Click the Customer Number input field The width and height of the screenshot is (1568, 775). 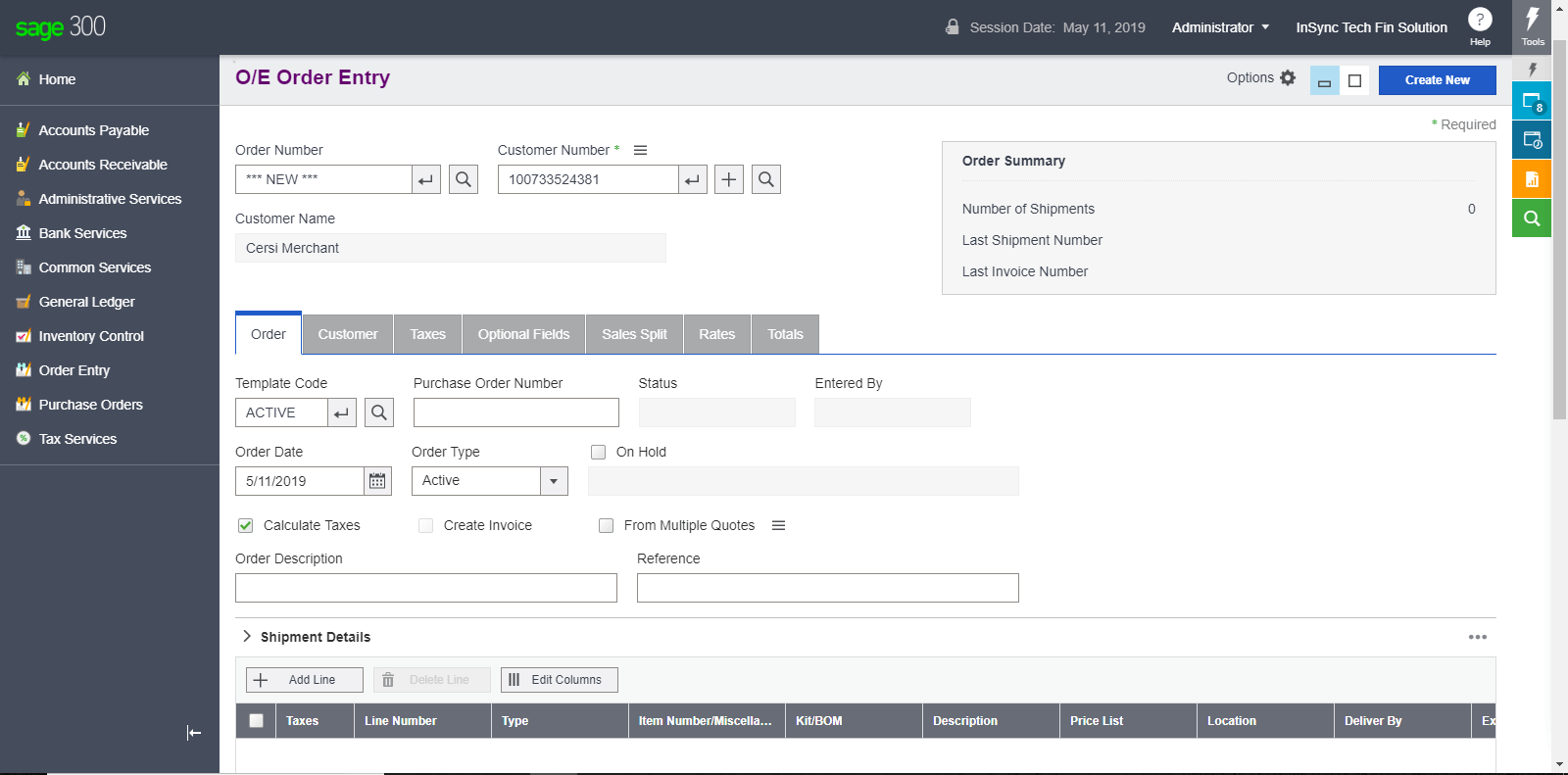588,179
